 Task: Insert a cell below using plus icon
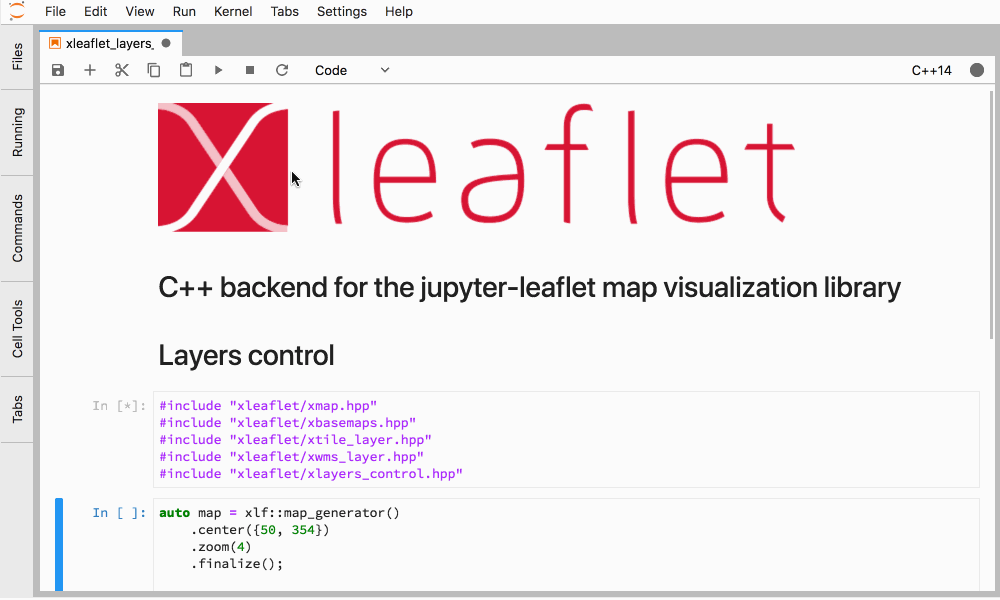click(90, 70)
